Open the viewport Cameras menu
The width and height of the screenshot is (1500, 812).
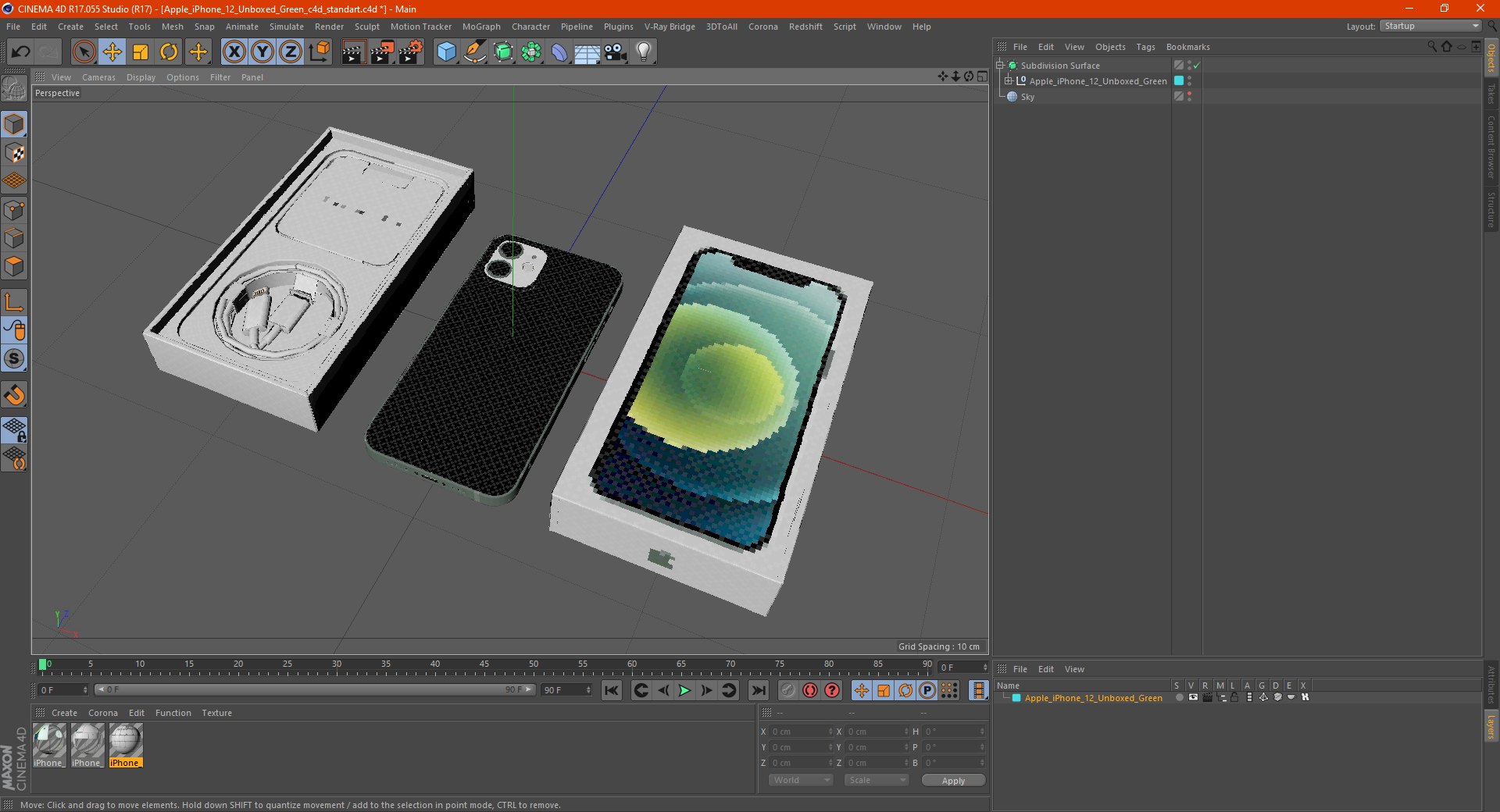(x=98, y=77)
